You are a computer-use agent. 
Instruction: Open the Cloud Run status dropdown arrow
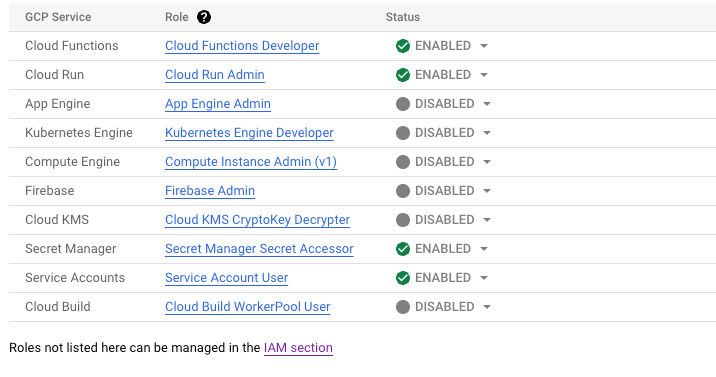tap(484, 75)
